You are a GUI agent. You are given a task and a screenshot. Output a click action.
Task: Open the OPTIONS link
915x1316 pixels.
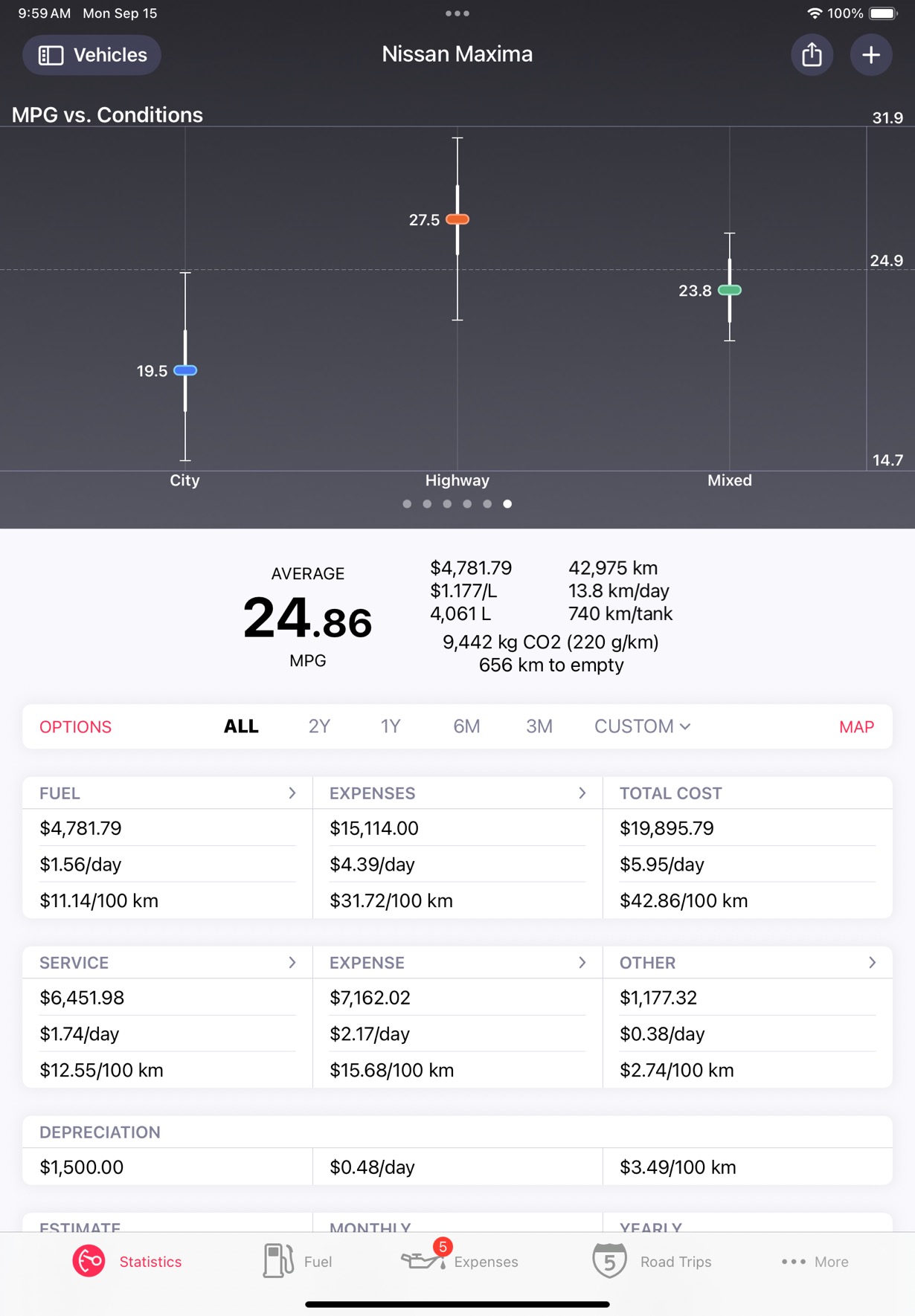click(75, 727)
